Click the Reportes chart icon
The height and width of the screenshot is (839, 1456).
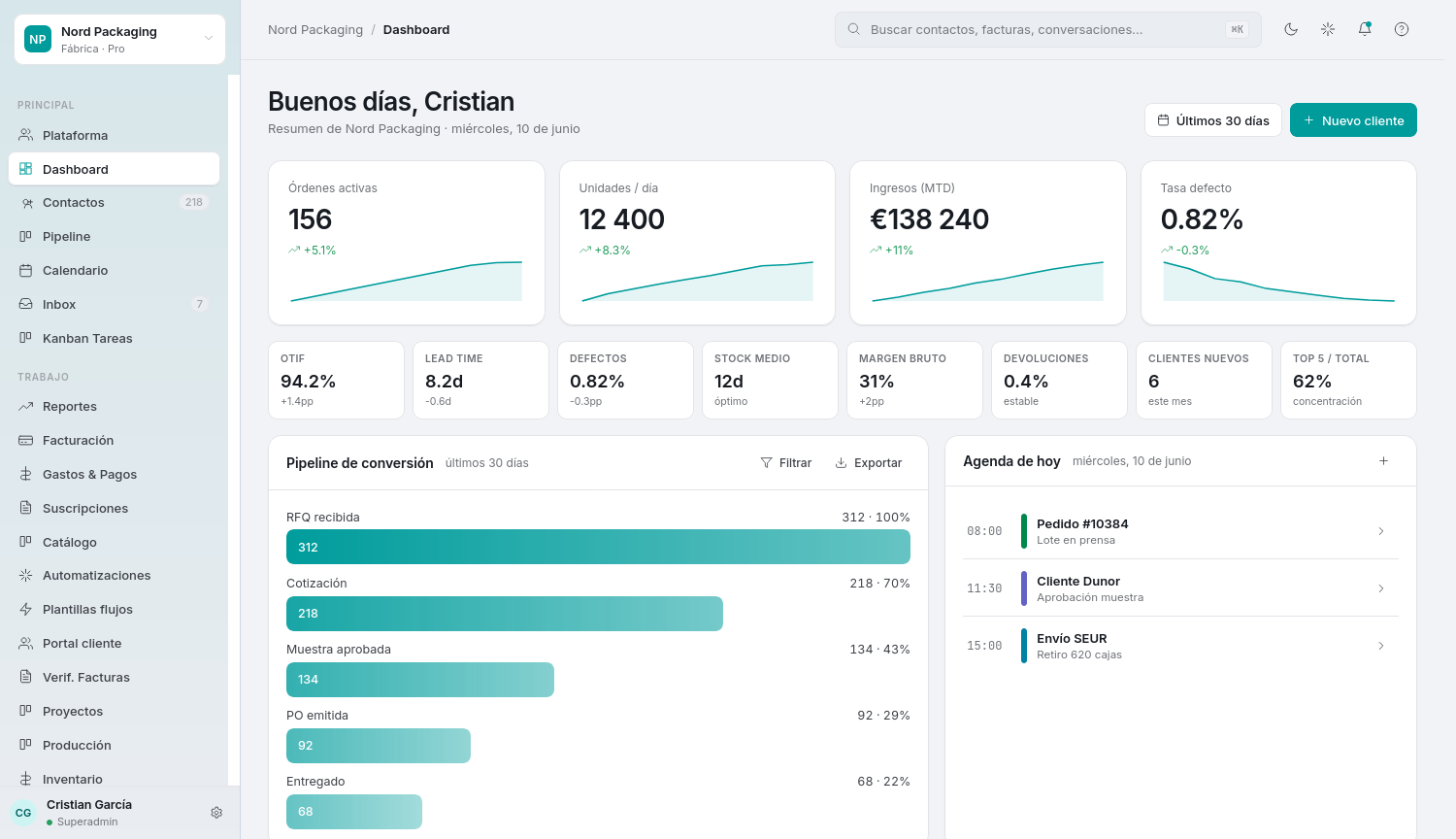coord(26,406)
